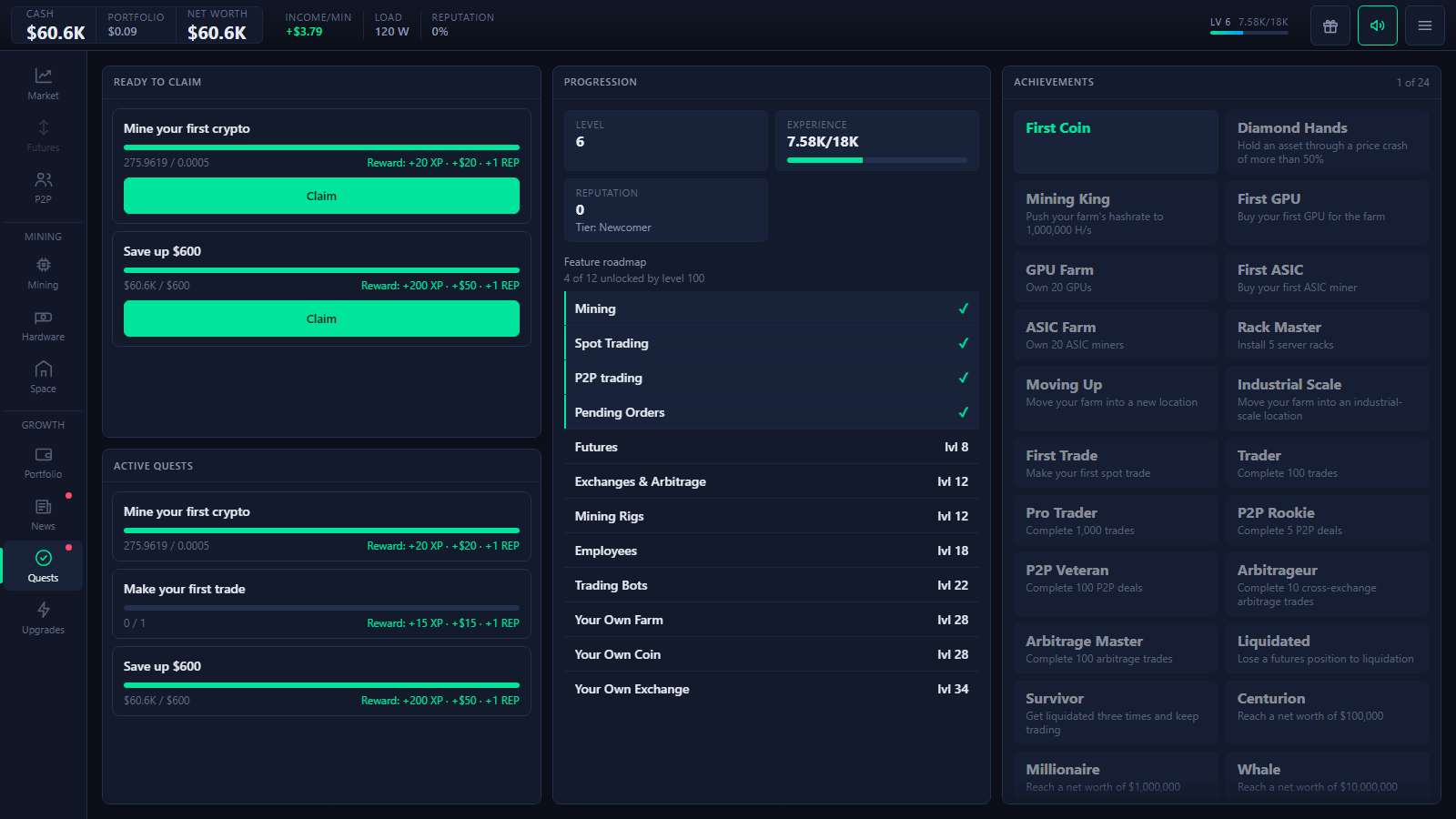Select the Mining Rigs roadmap row
This screenshot has width=1456, height=819.
tap(771, 516)
